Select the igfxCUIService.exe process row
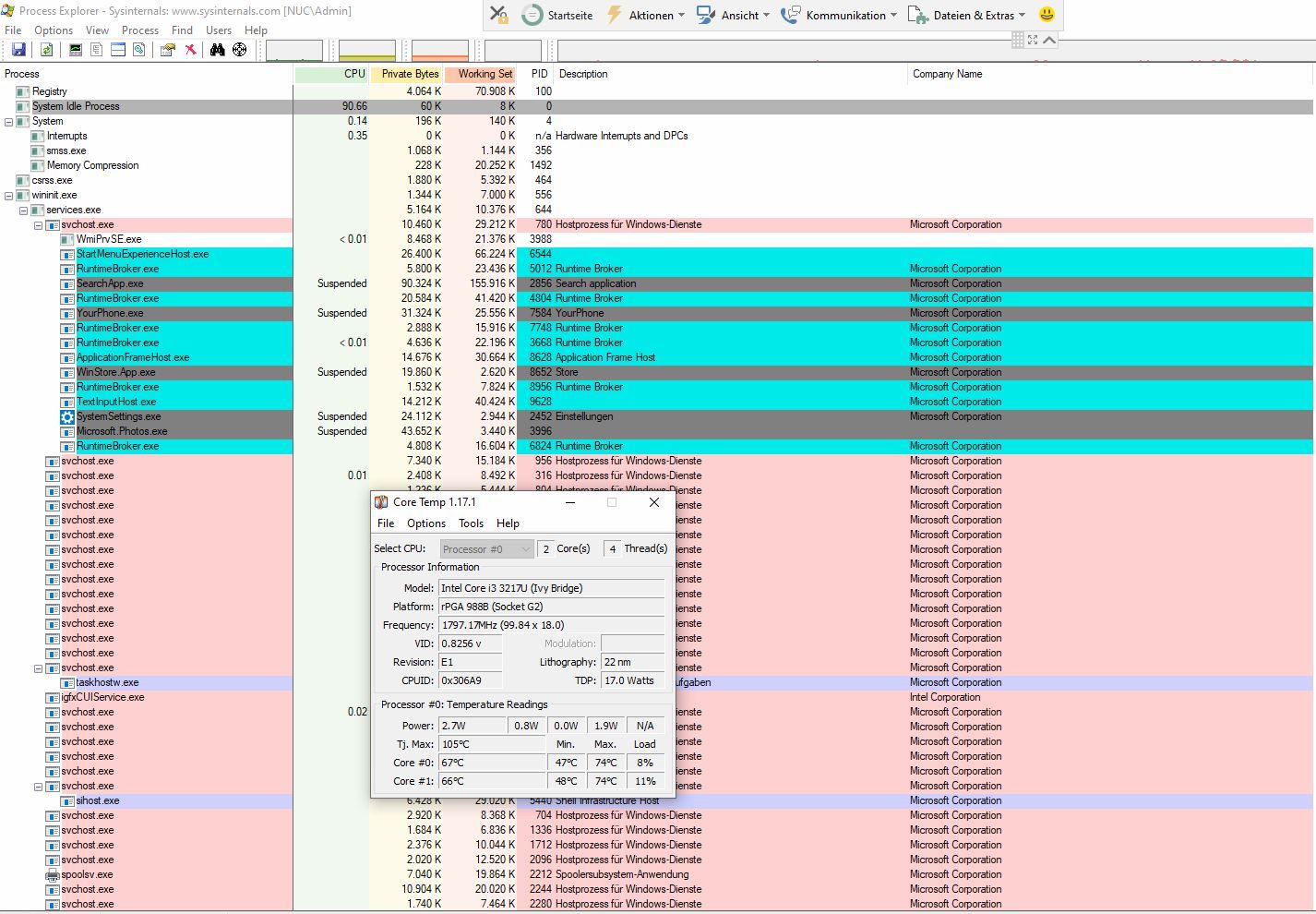Image resolution: width=1316 pixels, height=914 pixels. coord(657,697)
